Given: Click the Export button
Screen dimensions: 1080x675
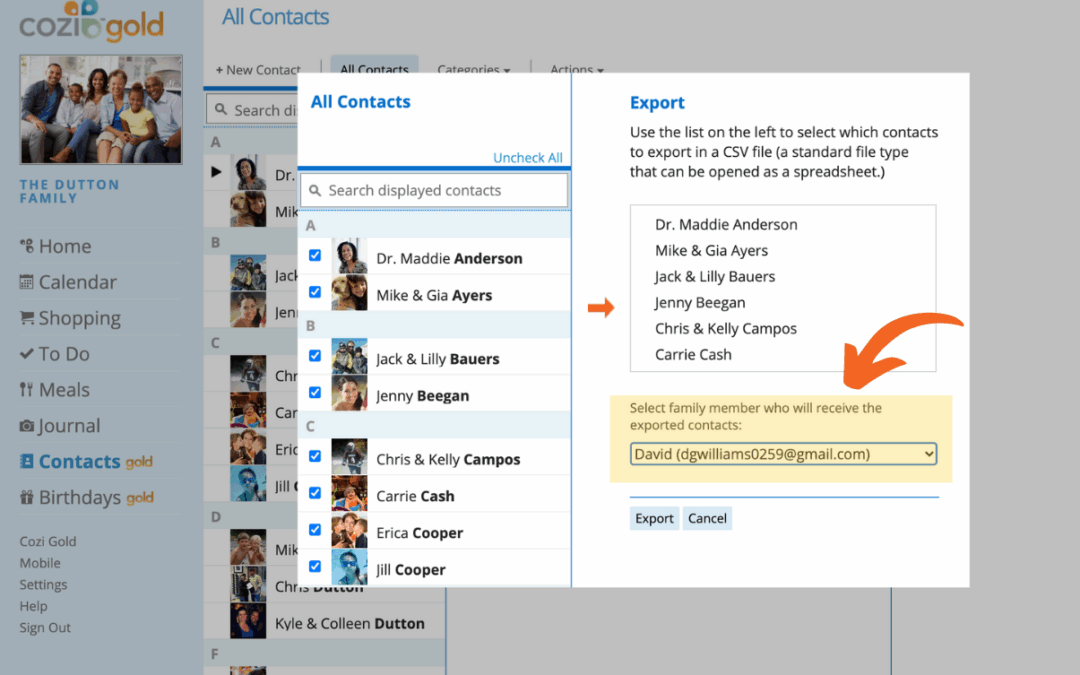Looking at the screenshot, I should pyautogui.click(x=654, y=518).
